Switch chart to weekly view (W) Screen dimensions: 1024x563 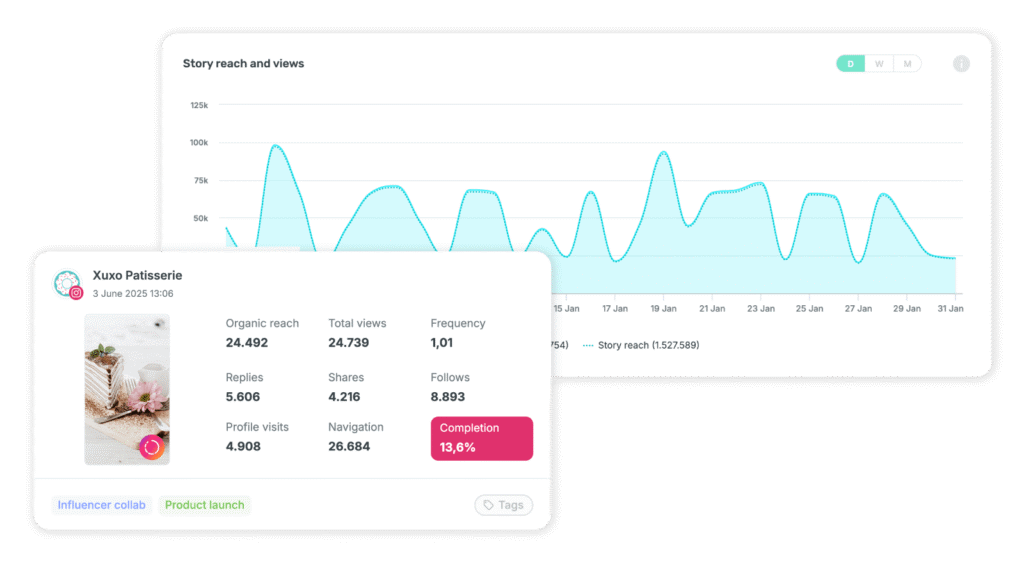tap(879, 64)
